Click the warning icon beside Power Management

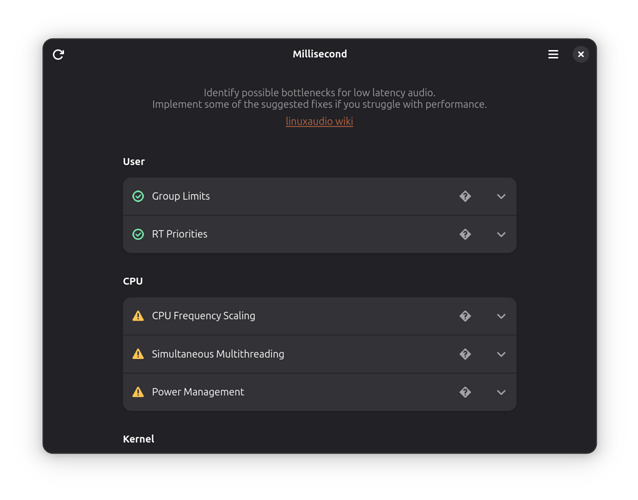pos(138,392)
